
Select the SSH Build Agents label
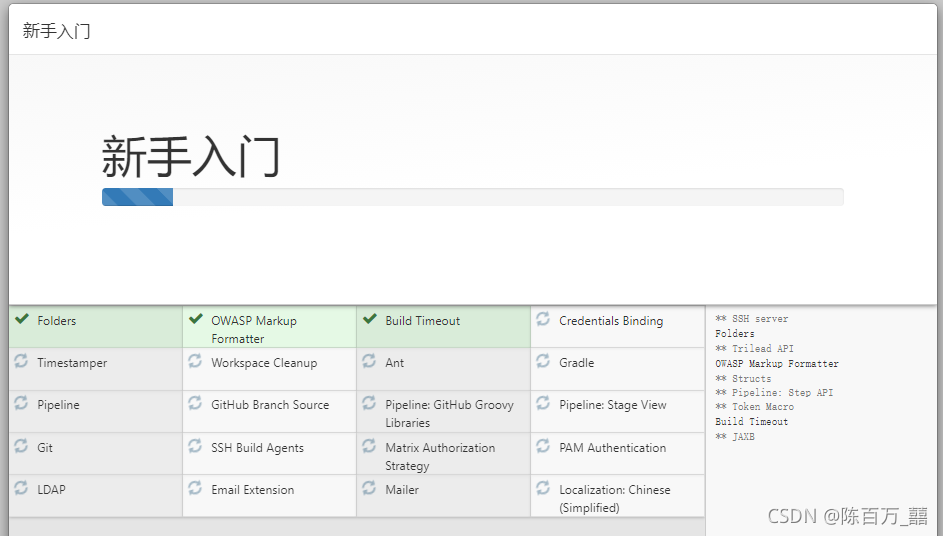pos(257,448)
